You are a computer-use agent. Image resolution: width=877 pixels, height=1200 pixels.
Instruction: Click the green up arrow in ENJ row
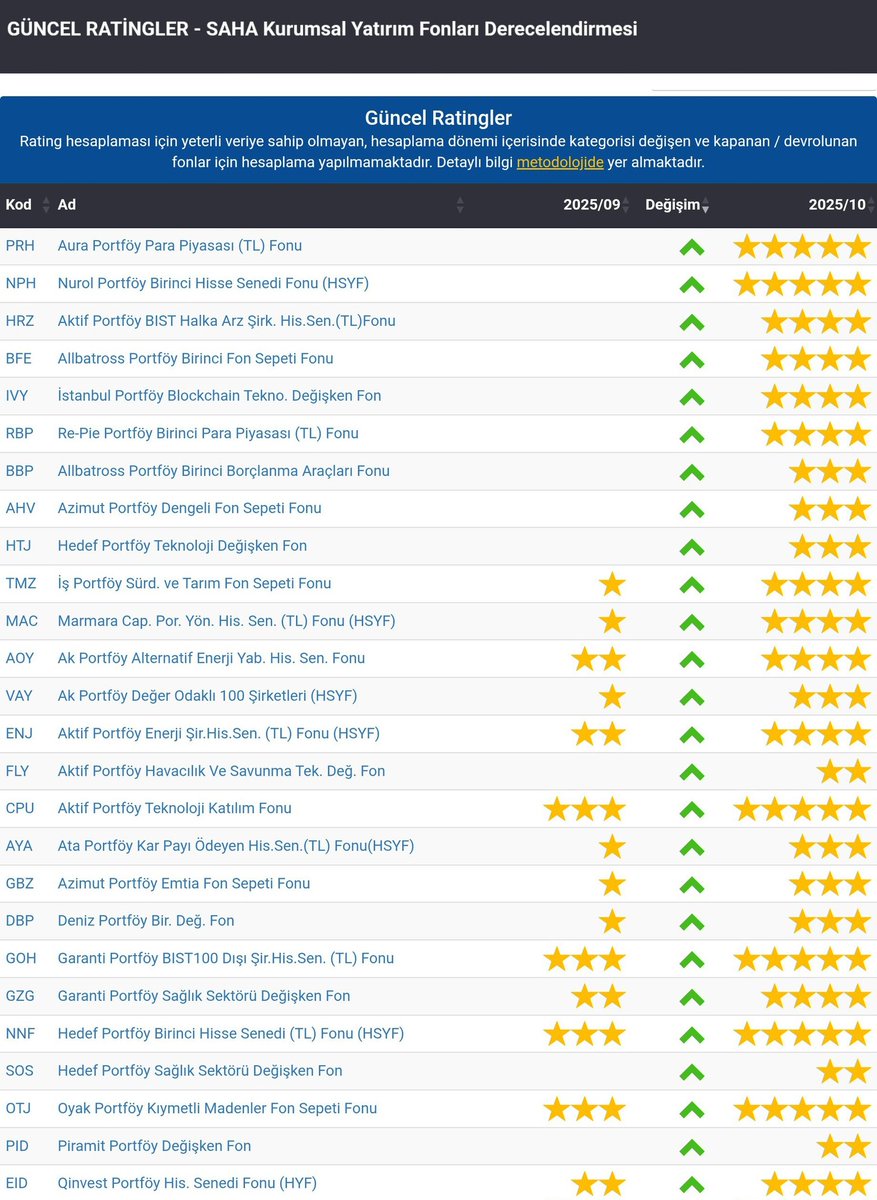coord(692,734)
